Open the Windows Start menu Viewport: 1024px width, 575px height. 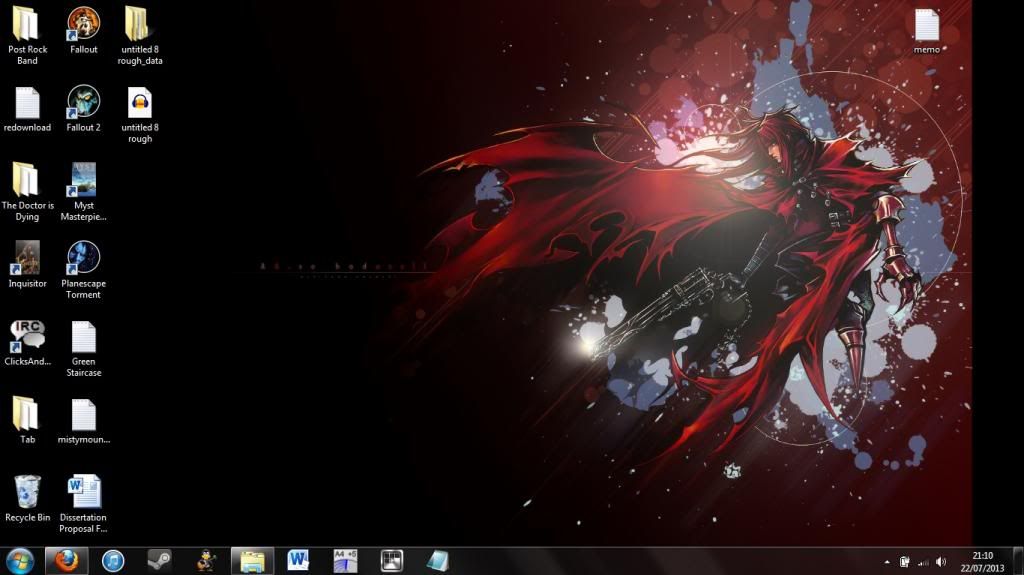click(20, 561)
